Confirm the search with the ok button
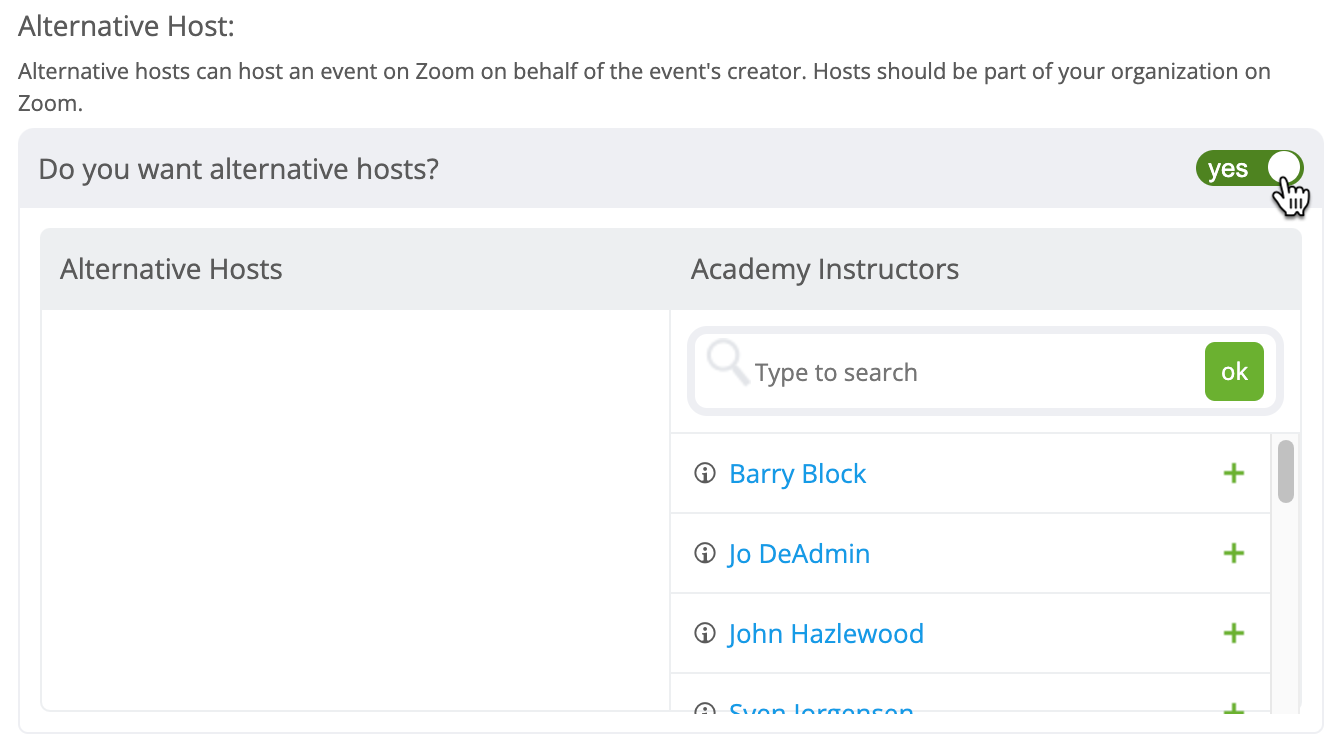Screen dimensions: 1338x750 click(x=1234, y=372)
